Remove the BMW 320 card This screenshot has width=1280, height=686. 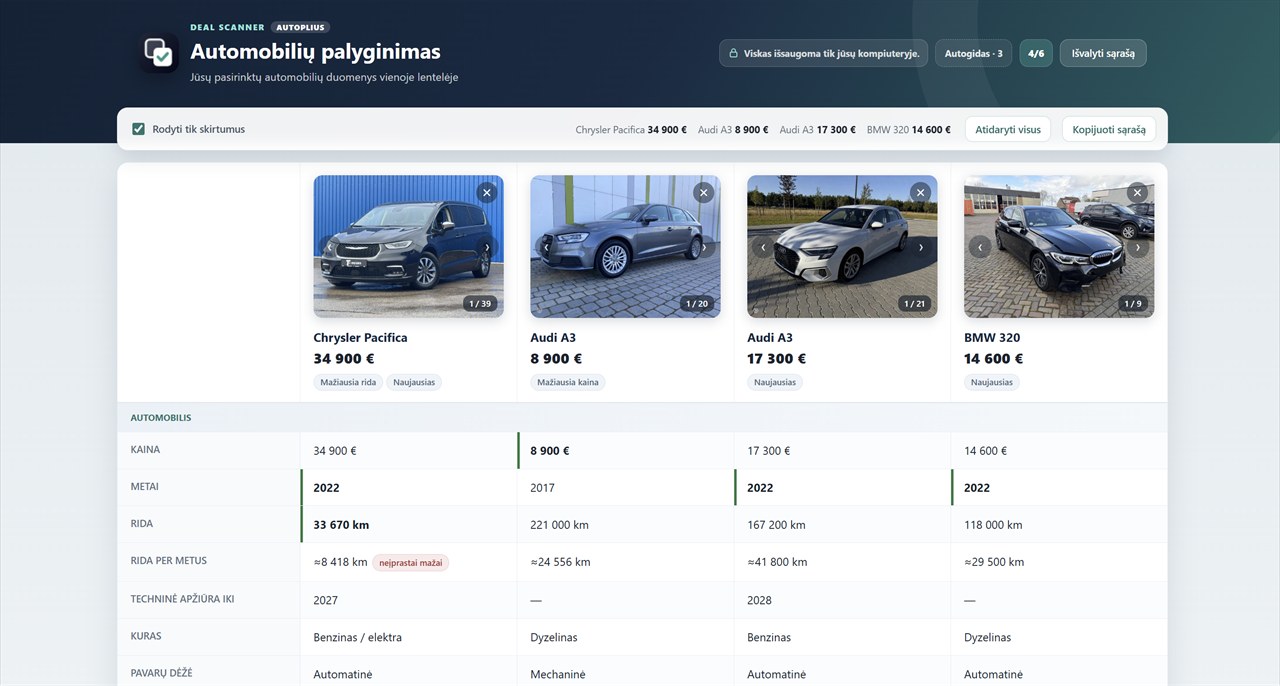[x=1137, y=192]
